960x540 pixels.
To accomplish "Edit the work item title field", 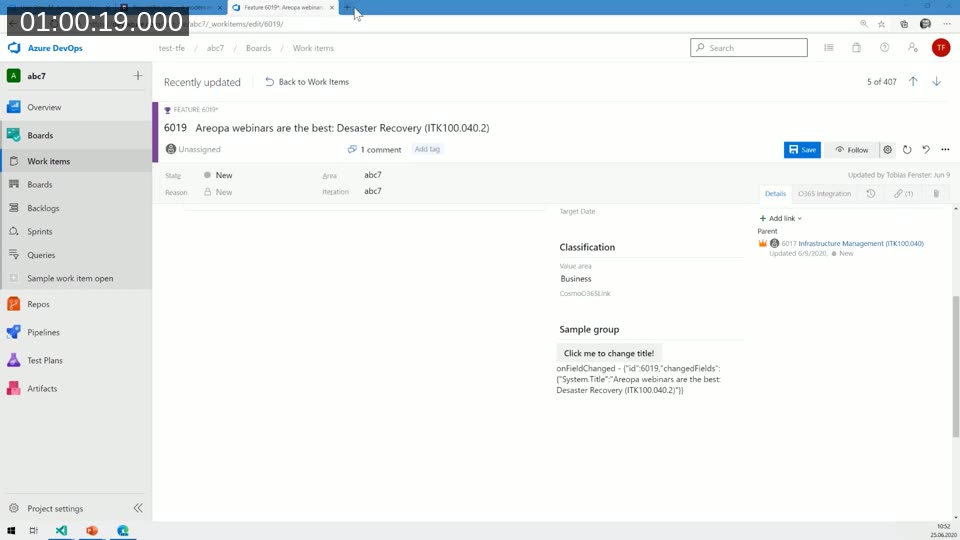I will point(343,128).
